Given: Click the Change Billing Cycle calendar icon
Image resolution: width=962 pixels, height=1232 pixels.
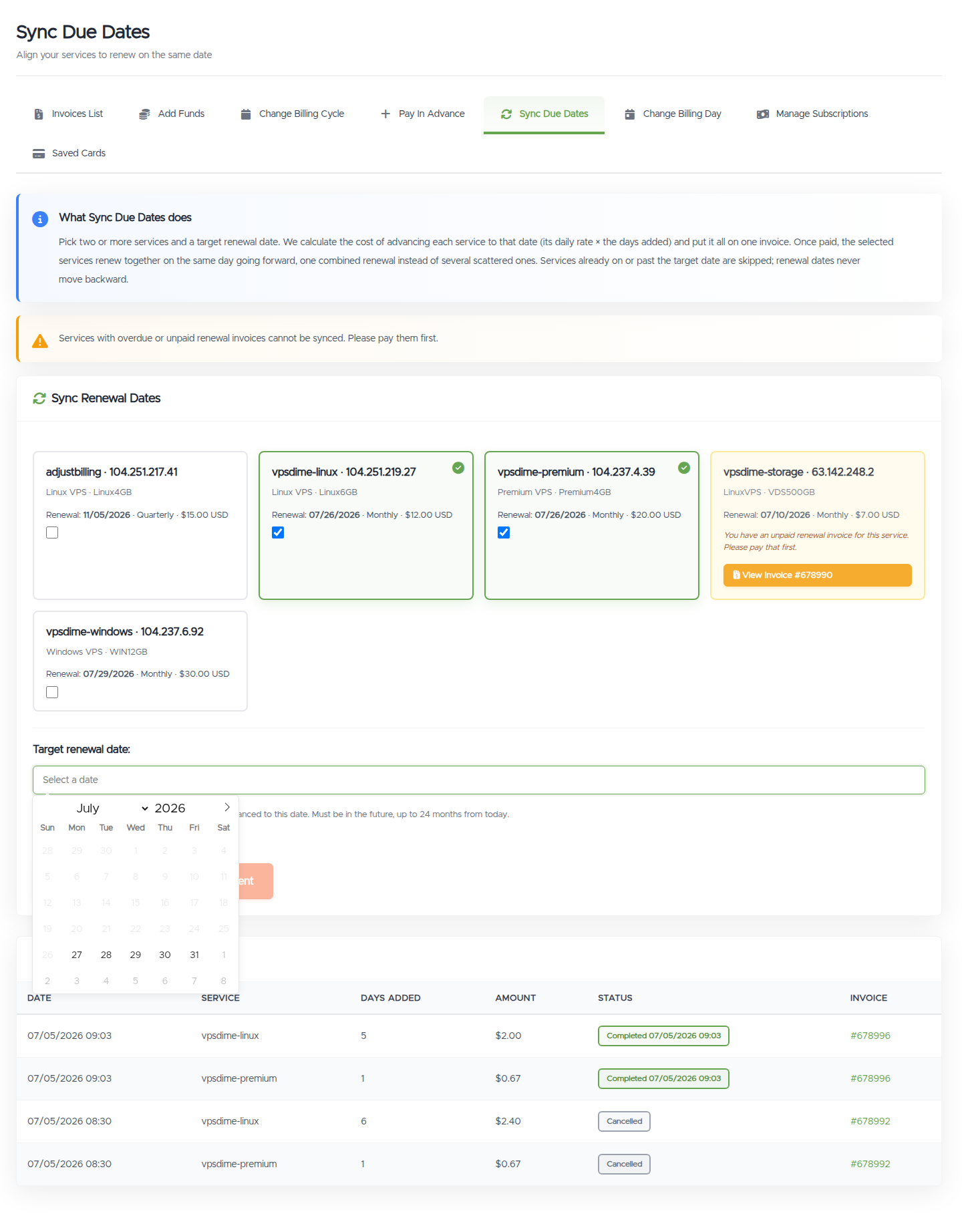Looking at the screenshot, I should click(x=246, y=114).
